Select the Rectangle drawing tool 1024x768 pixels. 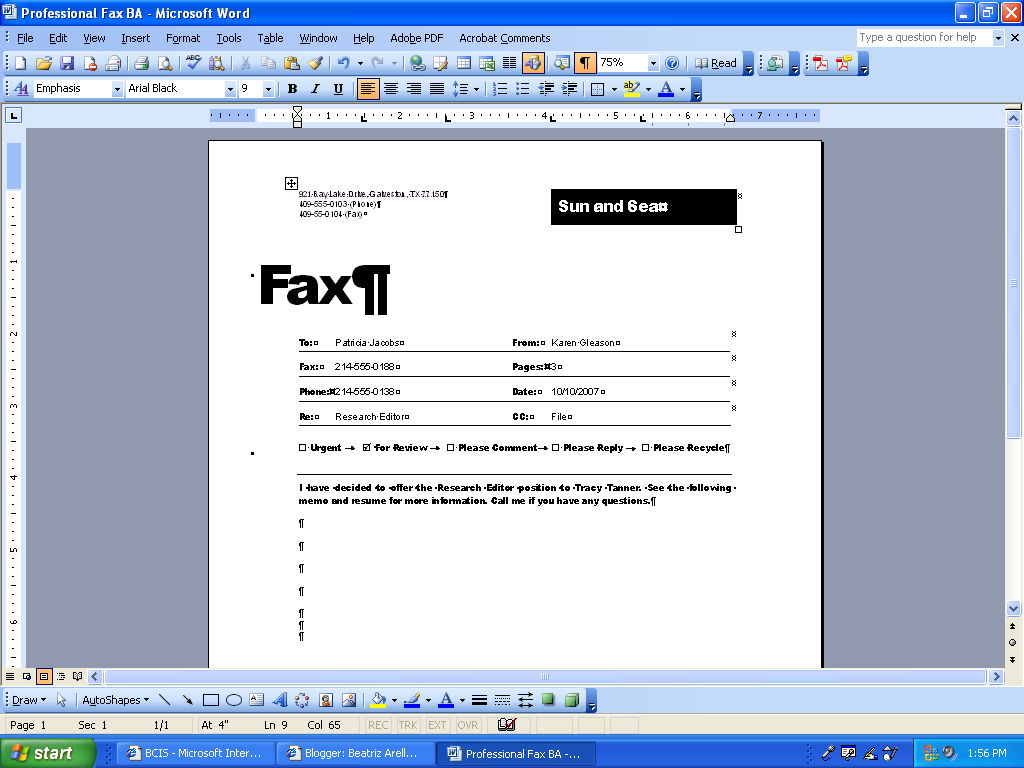pos(210,700)
